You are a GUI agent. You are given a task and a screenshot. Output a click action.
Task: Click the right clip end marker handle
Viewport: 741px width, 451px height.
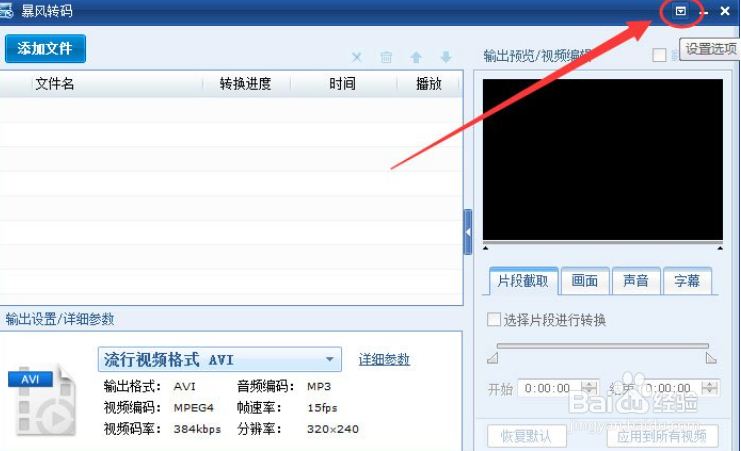tap(711, 358)
